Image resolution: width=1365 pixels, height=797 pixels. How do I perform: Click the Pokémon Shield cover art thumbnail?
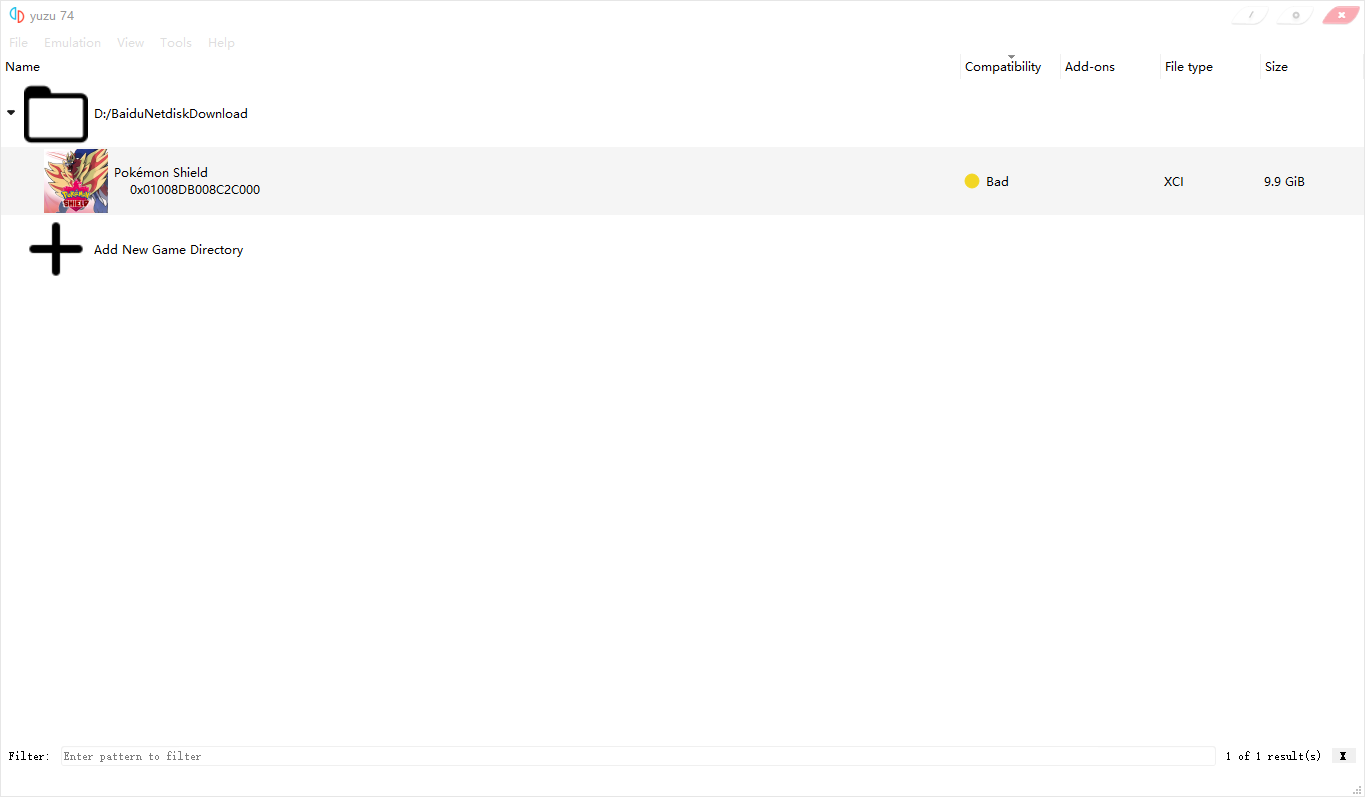click(76, 181)
